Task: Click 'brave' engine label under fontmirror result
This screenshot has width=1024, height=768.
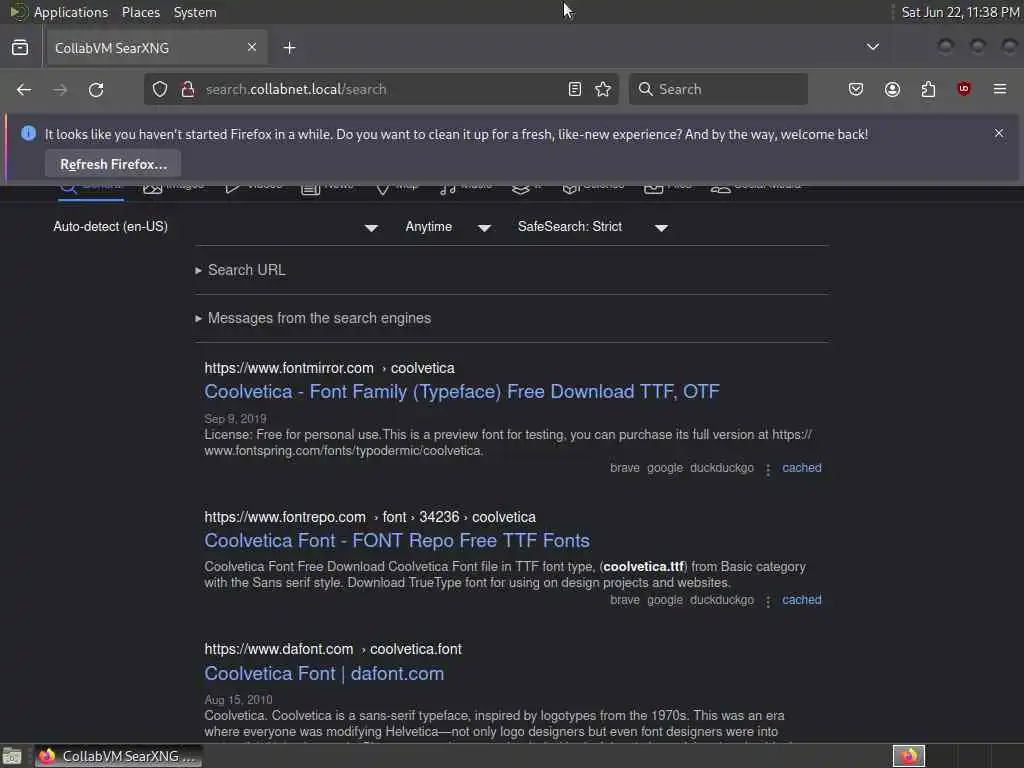Action: tap(625, 468)
